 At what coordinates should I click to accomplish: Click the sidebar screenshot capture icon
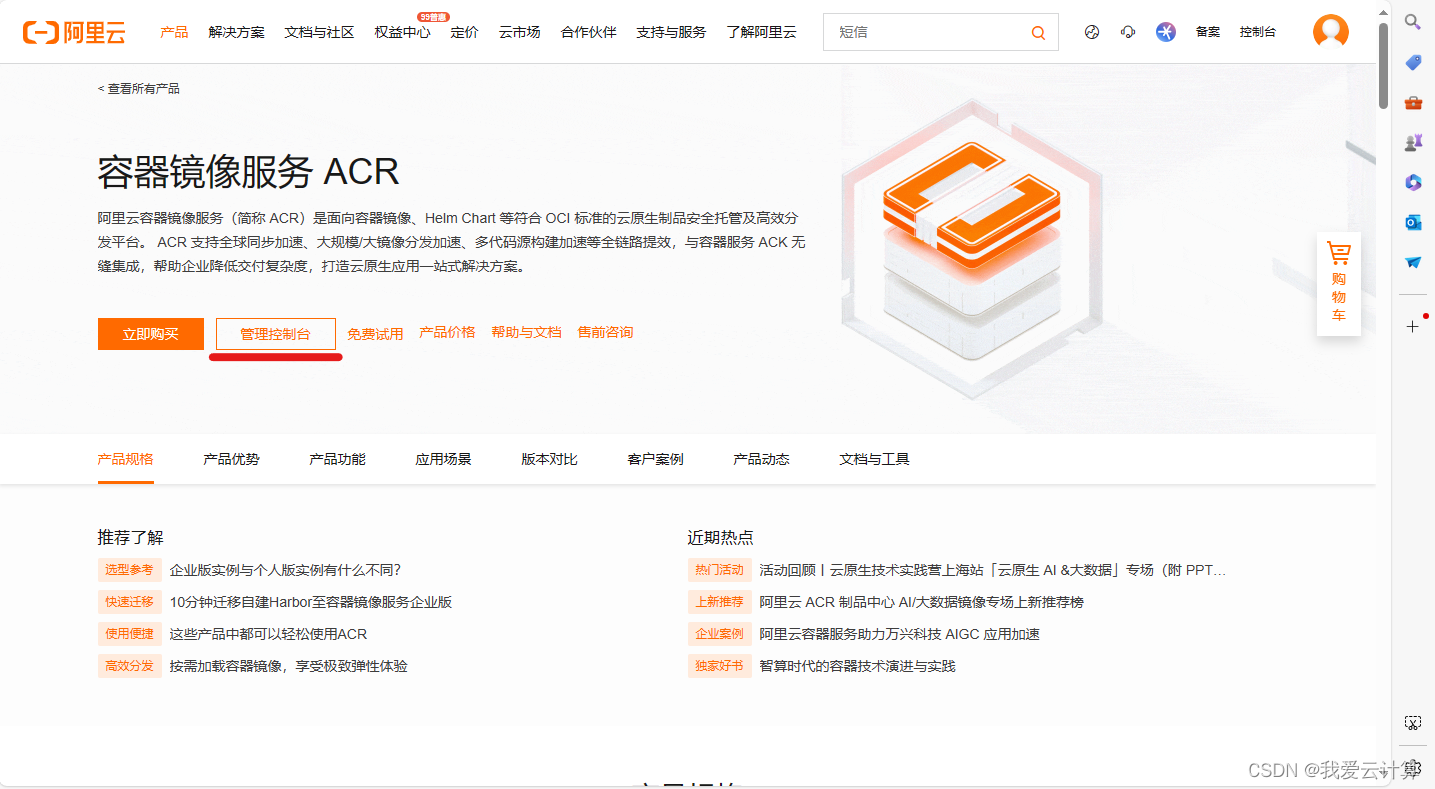[x=1413, y=722]
